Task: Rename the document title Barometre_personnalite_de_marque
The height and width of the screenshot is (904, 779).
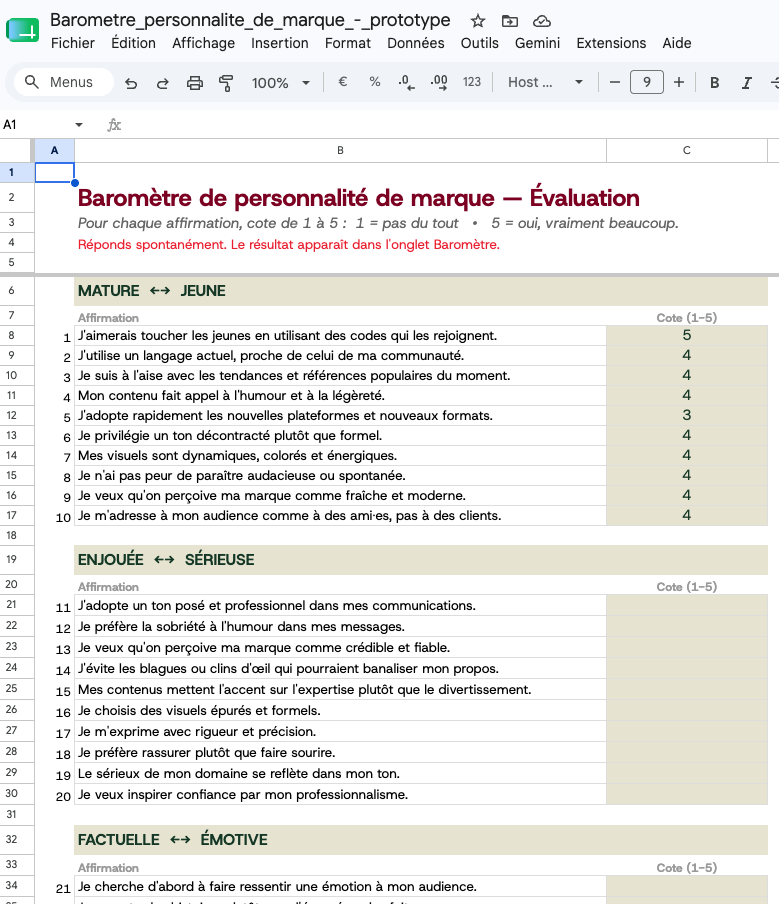Action: point(250,20)
